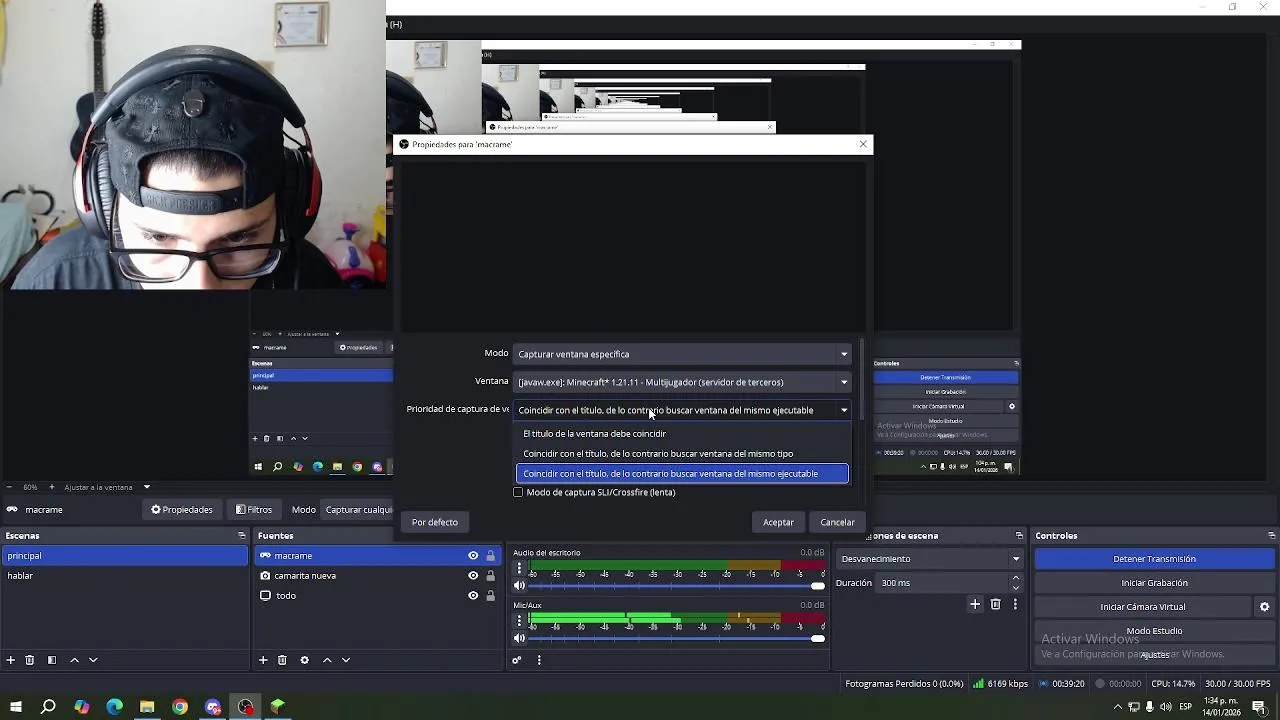Hide the macrame source with its eye icon
Viewport: 1280px width, 720px height.
click(473, 556)
